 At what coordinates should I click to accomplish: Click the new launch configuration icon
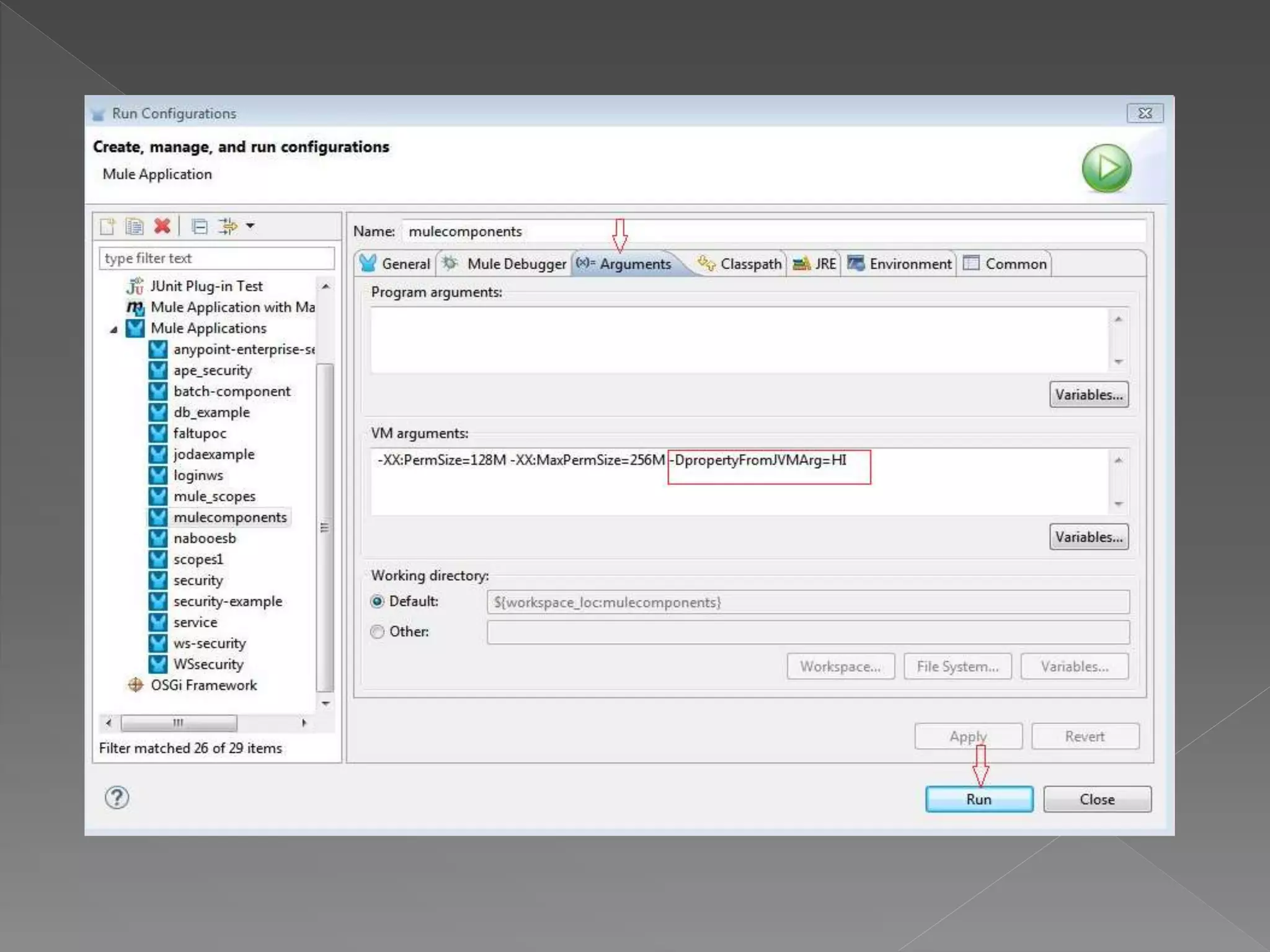107,226
